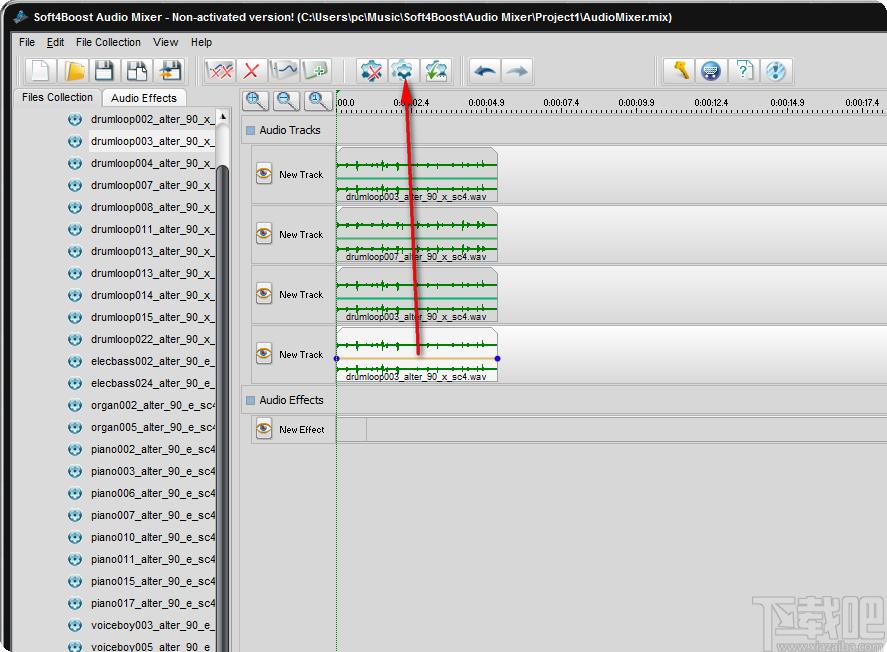887x652 pixels.
Task: Click timeline ruler at 0:00:07.4 mark
Action: [561, 103]
